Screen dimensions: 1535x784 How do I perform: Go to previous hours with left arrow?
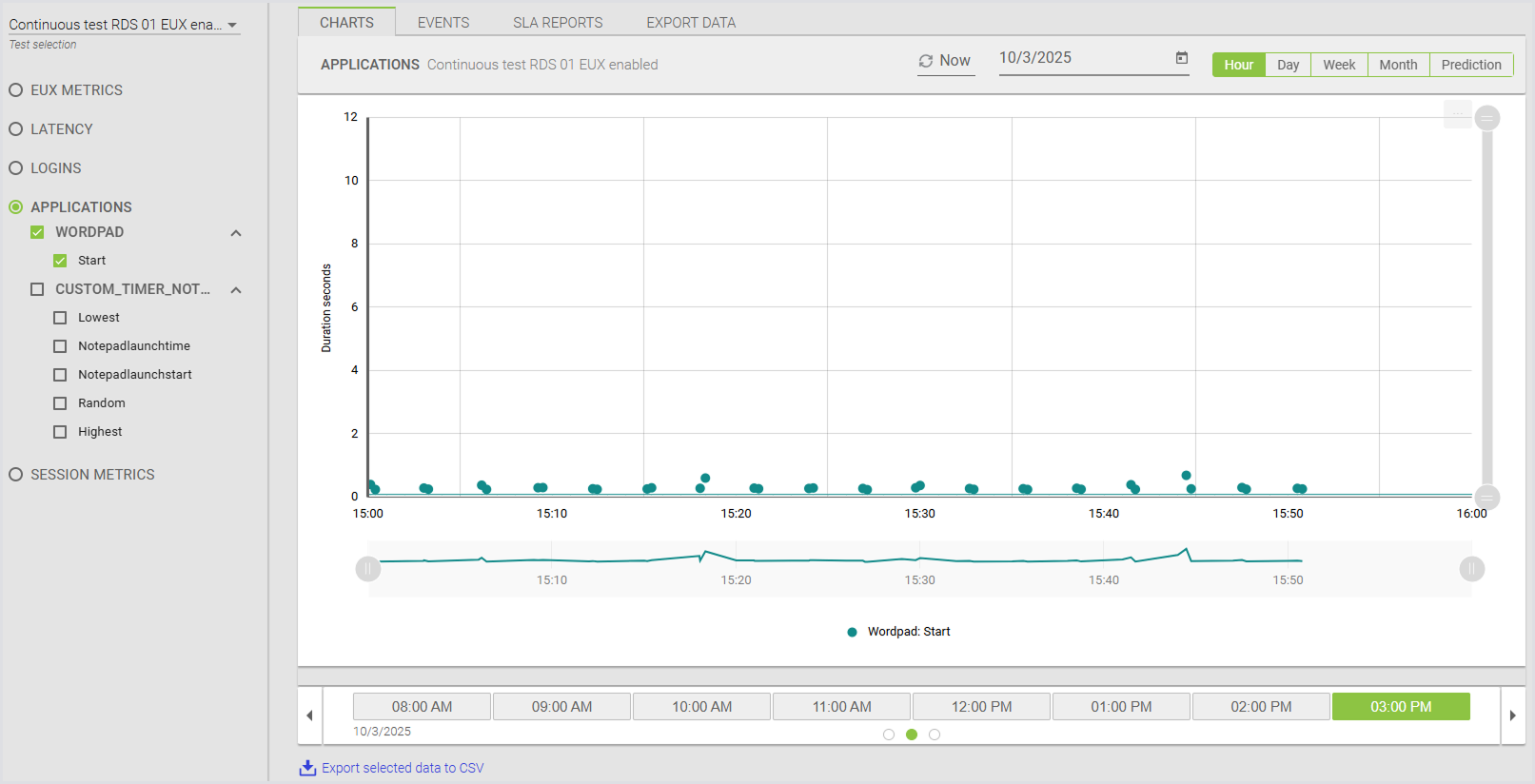pos(309,715)
